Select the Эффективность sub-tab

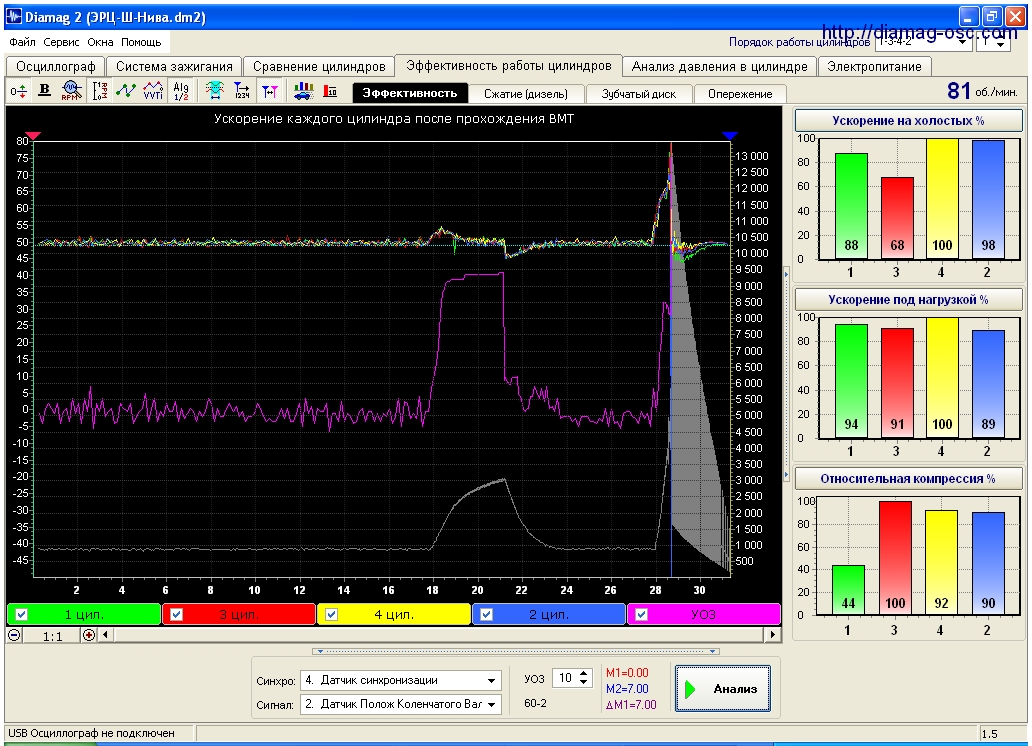(409, 93)
